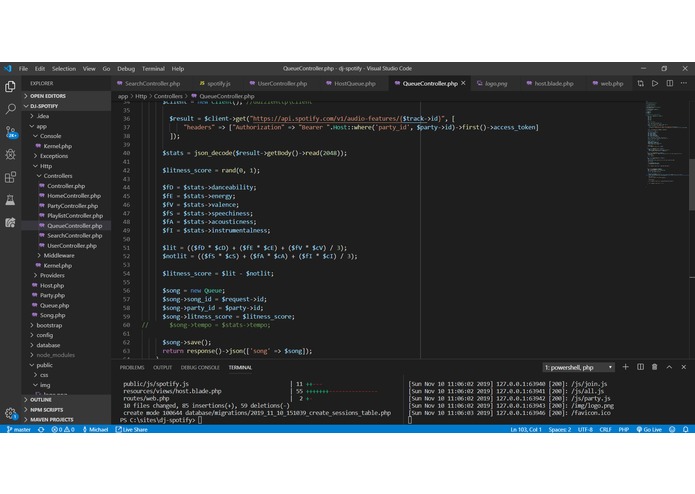The height and width of the screenshot is (494, 695).
Task: Switch to the Debug Console panel tab
Action: coord(200,367)
